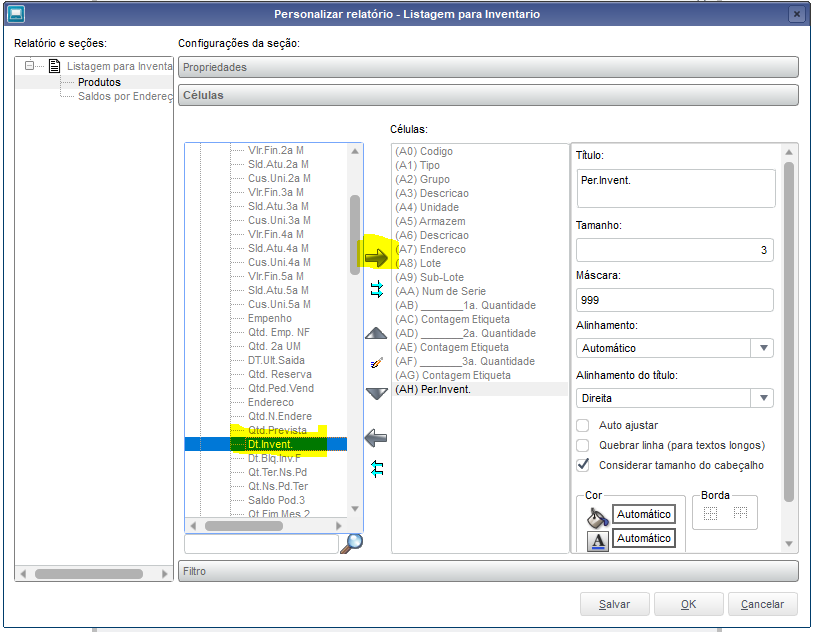Click the second border style icon
Image resolution: width=817 pixels, height=632 pixels.
coord(740,513)
